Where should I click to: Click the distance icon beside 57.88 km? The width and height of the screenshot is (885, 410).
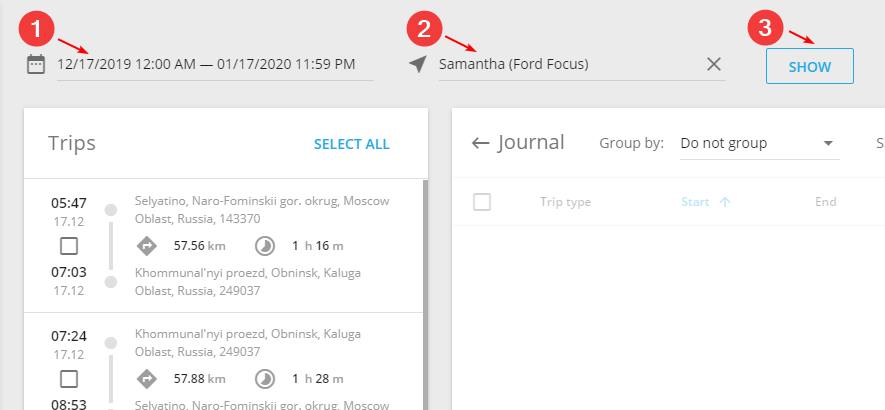pos(147,378)
